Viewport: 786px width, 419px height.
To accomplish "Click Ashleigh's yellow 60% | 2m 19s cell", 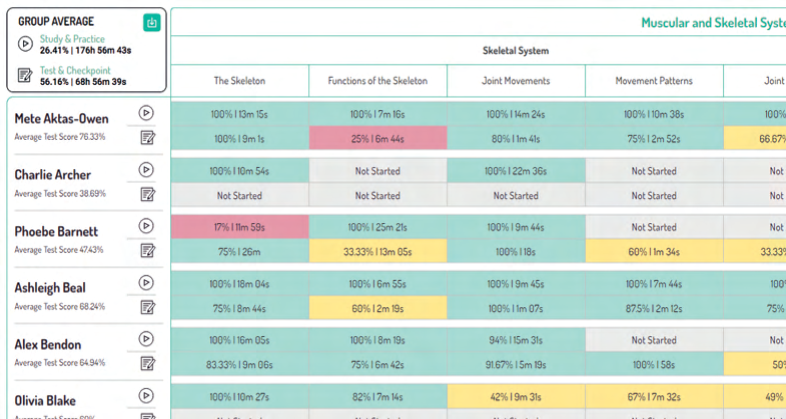I will coord(378,308).
